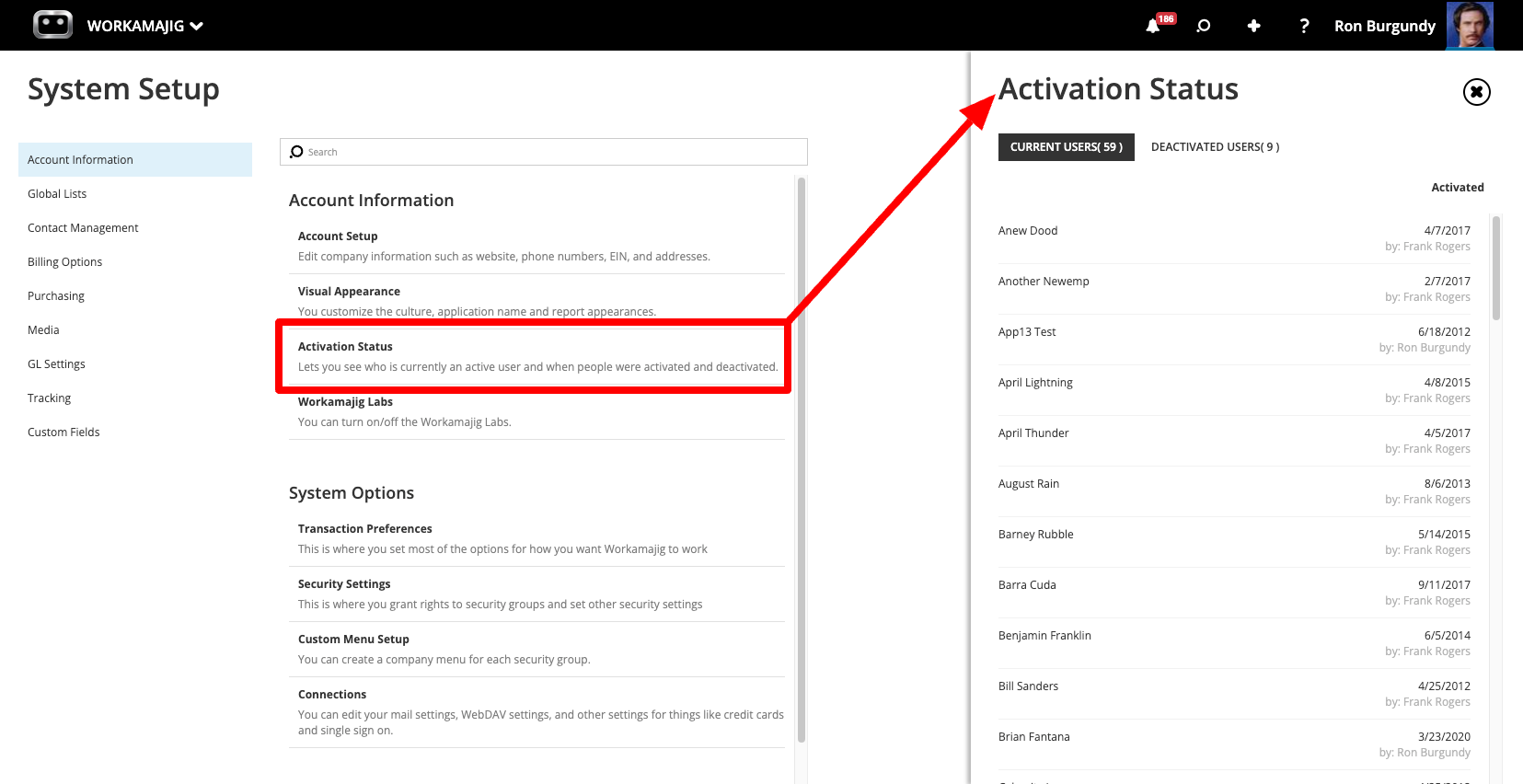
Task: Click activation date 6/18/2012
Action: point(1444,331)
